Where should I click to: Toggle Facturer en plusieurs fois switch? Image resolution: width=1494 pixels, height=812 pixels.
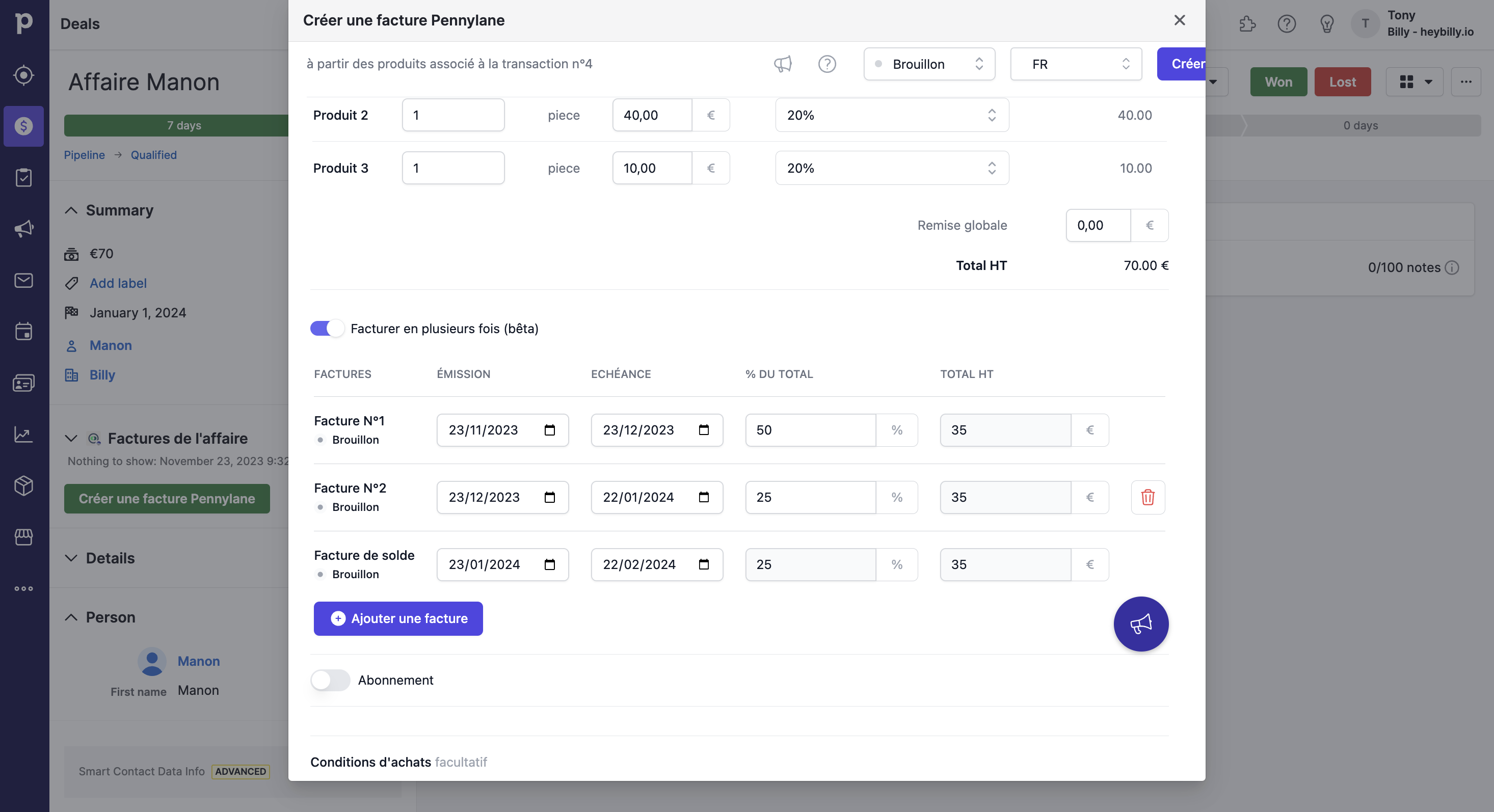click(x=327, y=328)
